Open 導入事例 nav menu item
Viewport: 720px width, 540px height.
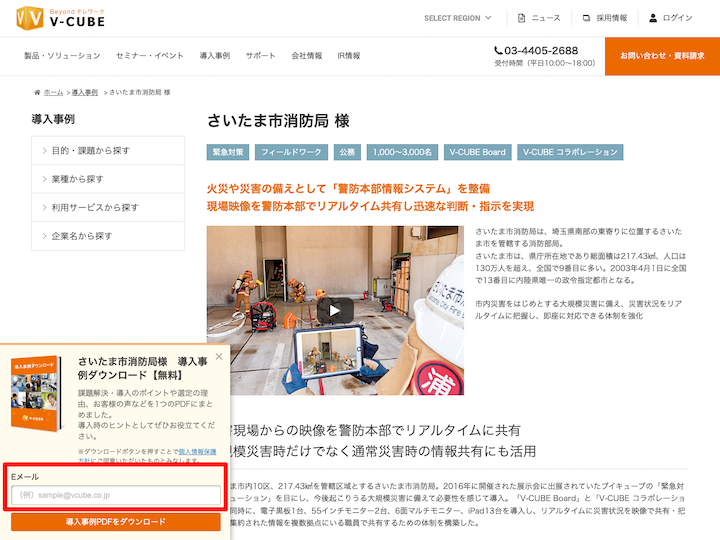[x=214, y=56]
